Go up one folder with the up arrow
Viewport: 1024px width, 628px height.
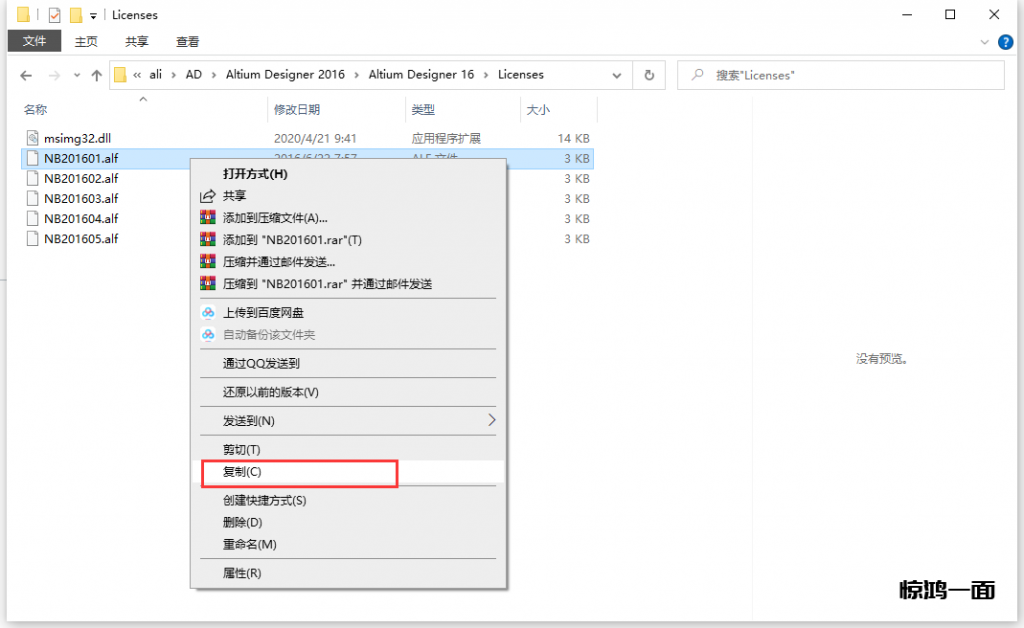(96, 75)
